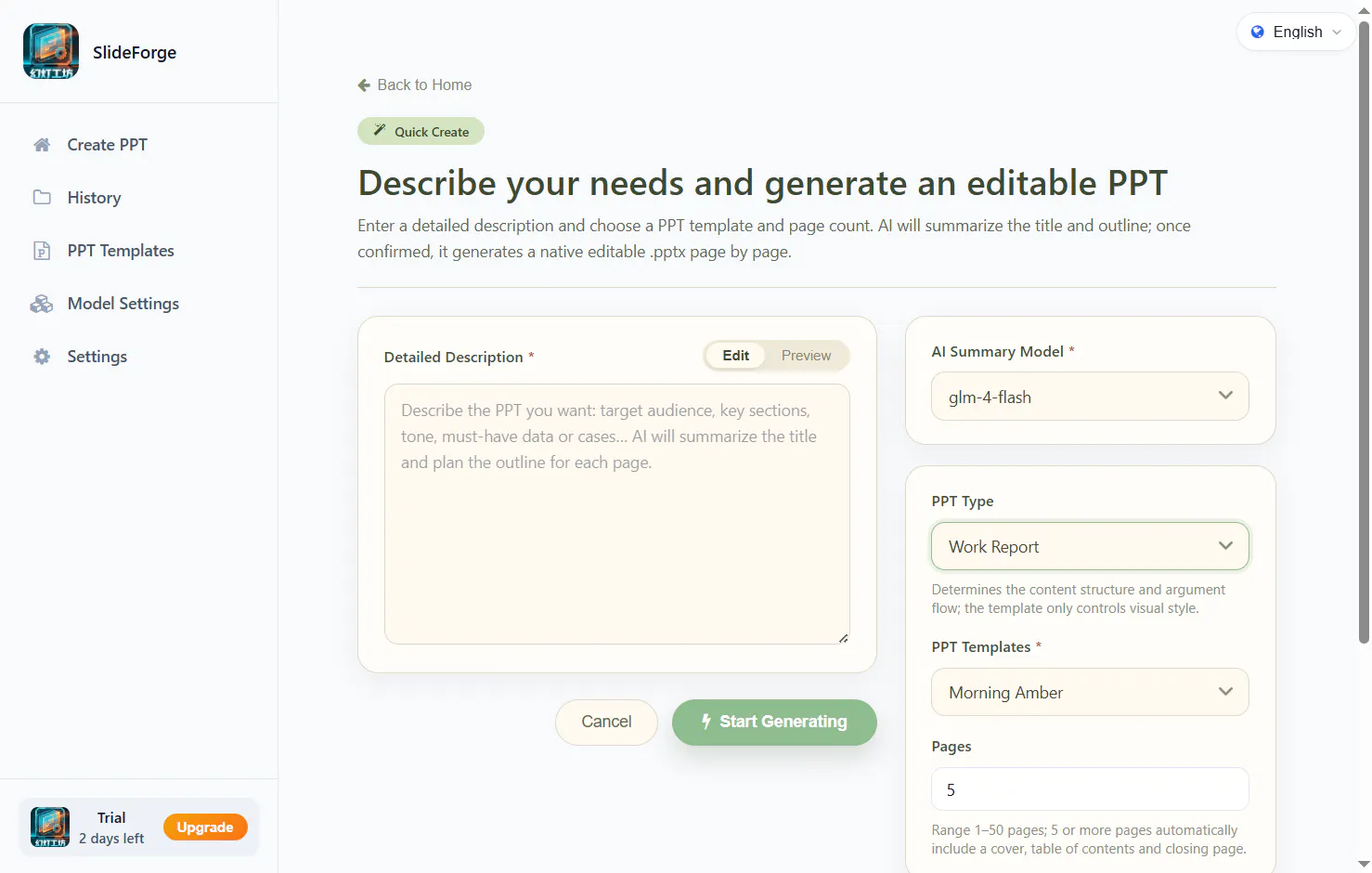Open the English language dropdown
The image size is (1372, 873).
point(1296,32)
